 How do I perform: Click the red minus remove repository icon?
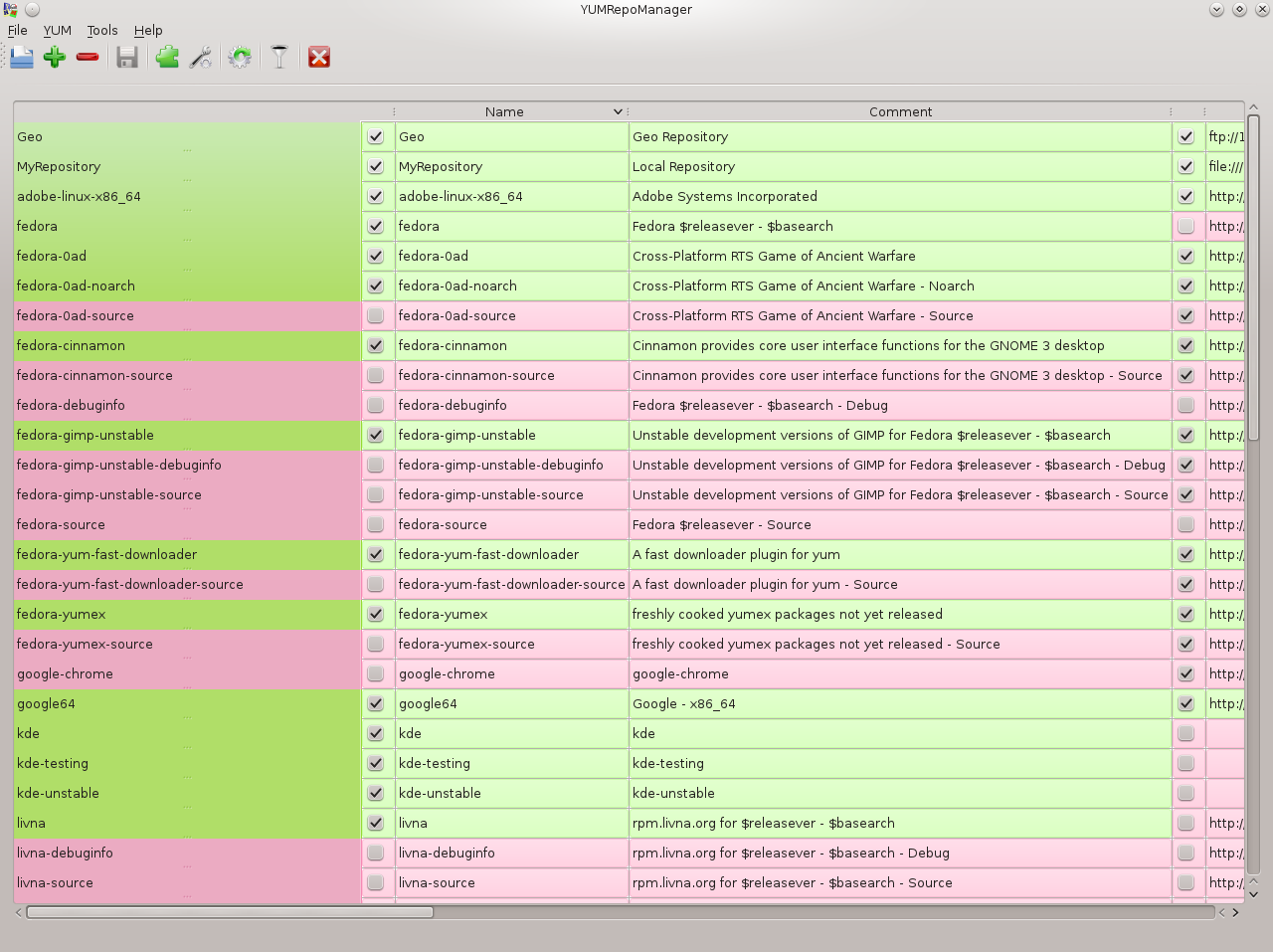[88, 57]
